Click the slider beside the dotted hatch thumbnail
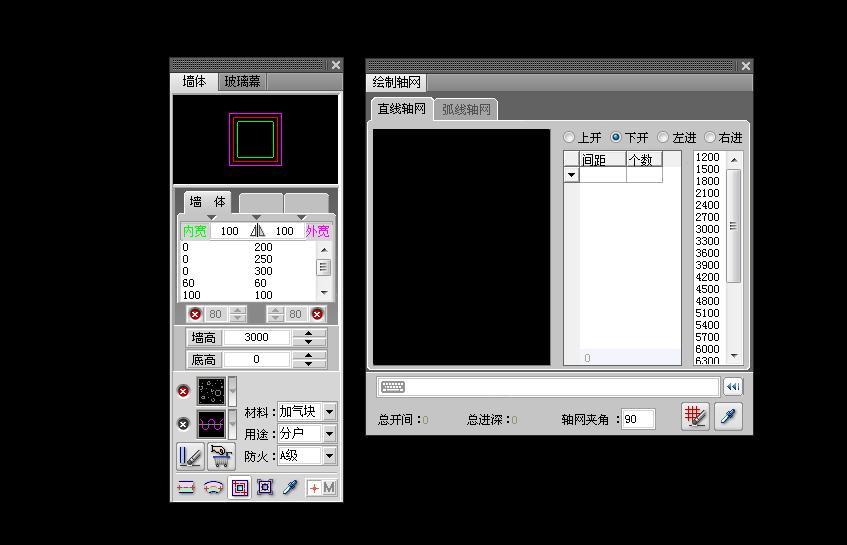The height and width of the screenshot is (545, 847). (x=233, y=391)
